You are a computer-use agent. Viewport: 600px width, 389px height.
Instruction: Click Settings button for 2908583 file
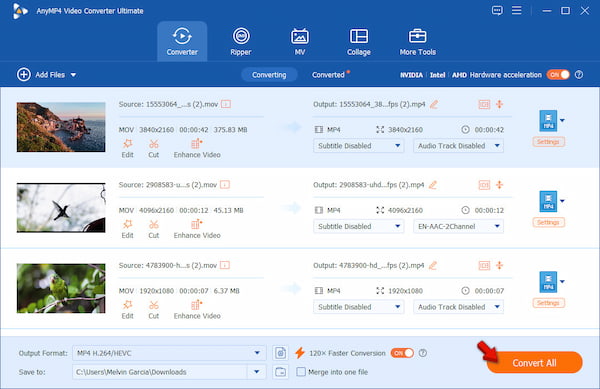pyautogui.click(x=548, y=223)
